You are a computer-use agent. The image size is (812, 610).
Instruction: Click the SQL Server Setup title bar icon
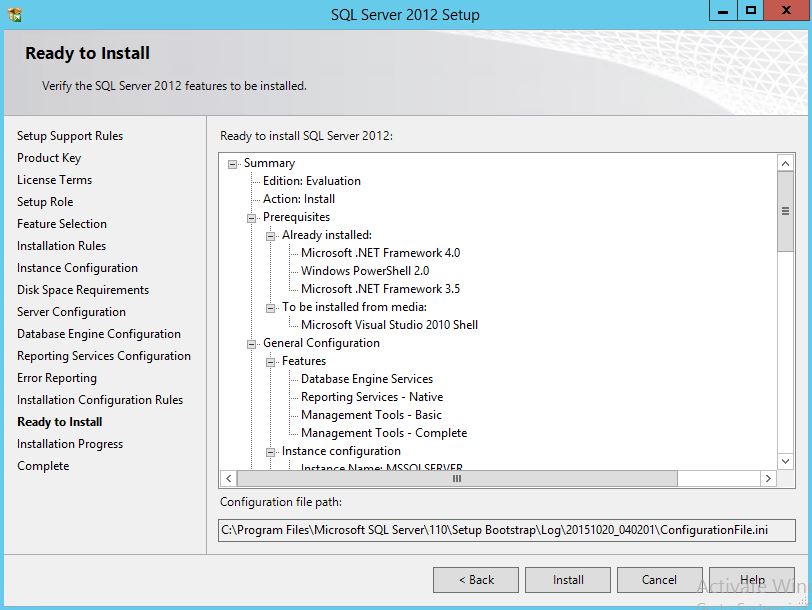point(14,14)
